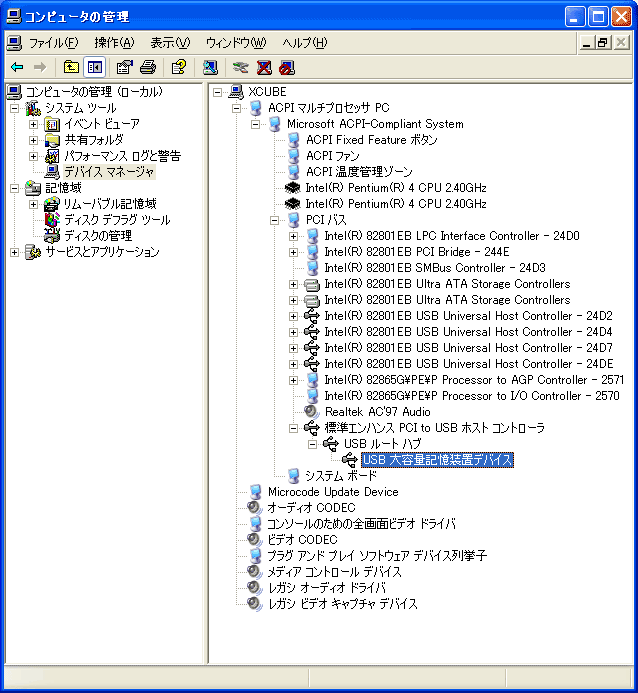Screen dimensions: 638x693
Task: Click the speaker icon beside オーディオ CODEC
Action: [254, 507]
